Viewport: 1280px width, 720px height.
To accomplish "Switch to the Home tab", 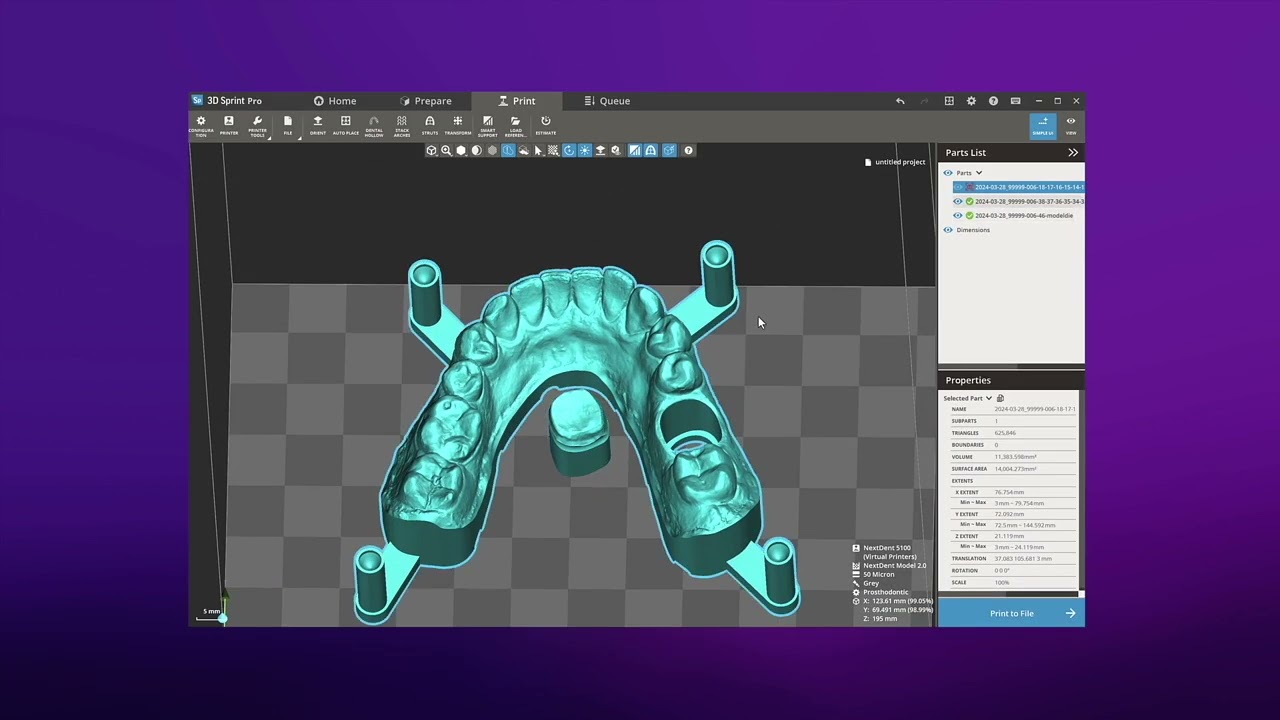I will point(335,101).
